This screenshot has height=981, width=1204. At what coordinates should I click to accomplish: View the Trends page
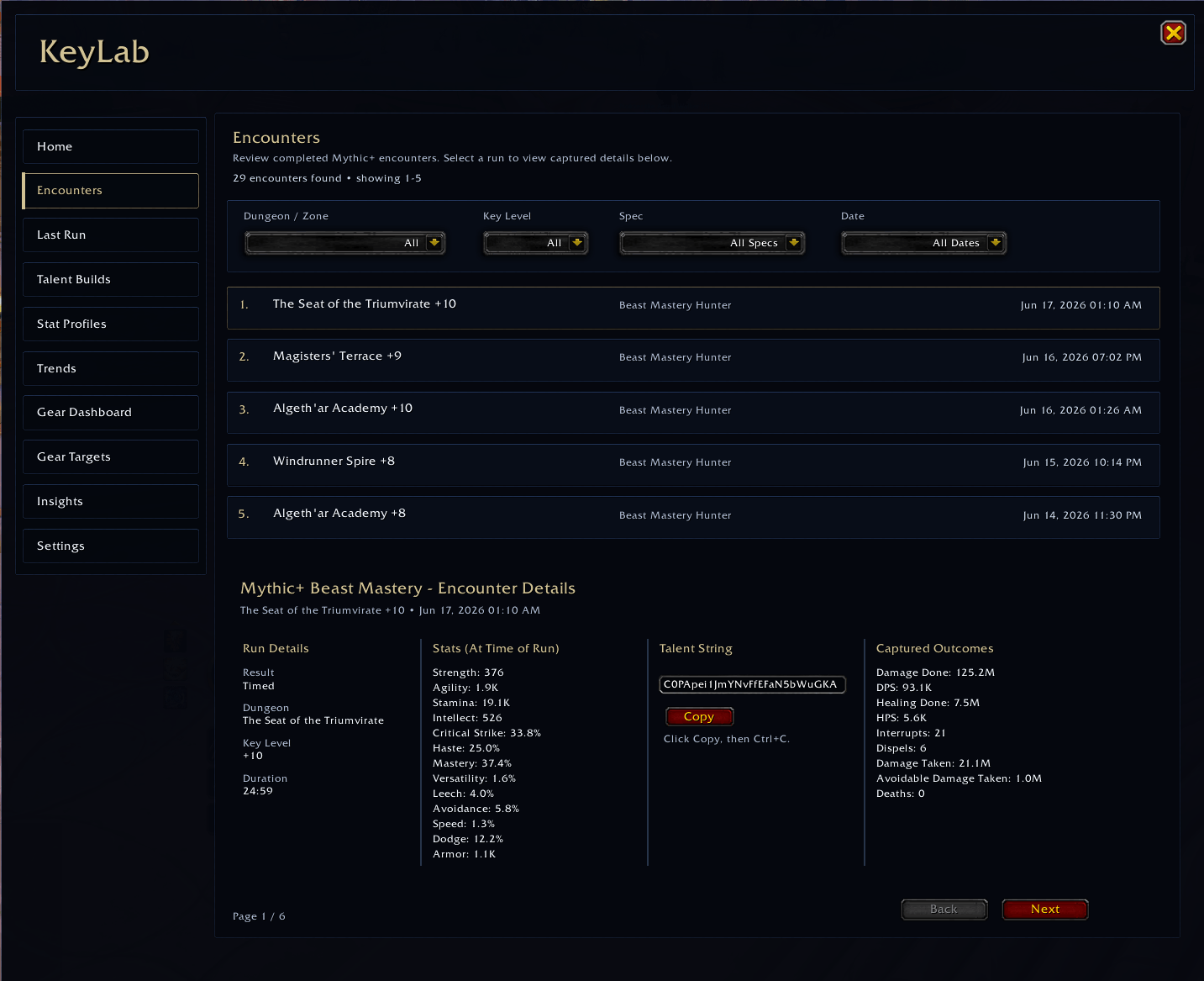coord(111,368)
